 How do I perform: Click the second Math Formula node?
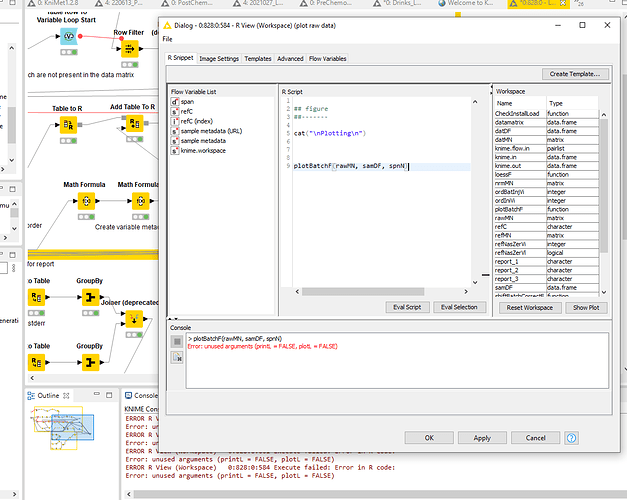[x=140, y=201]
